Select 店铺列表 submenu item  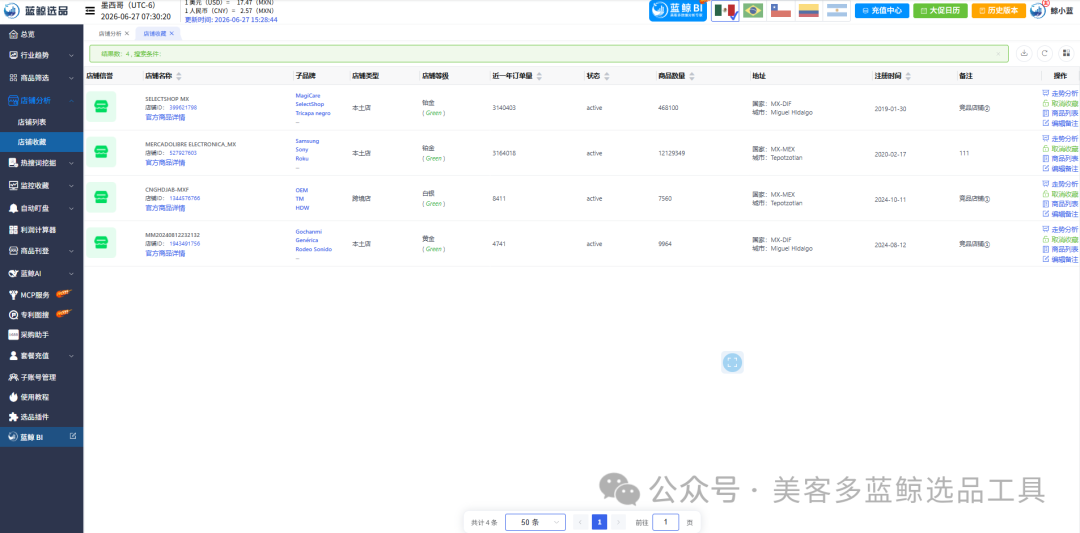coord(32,122)
